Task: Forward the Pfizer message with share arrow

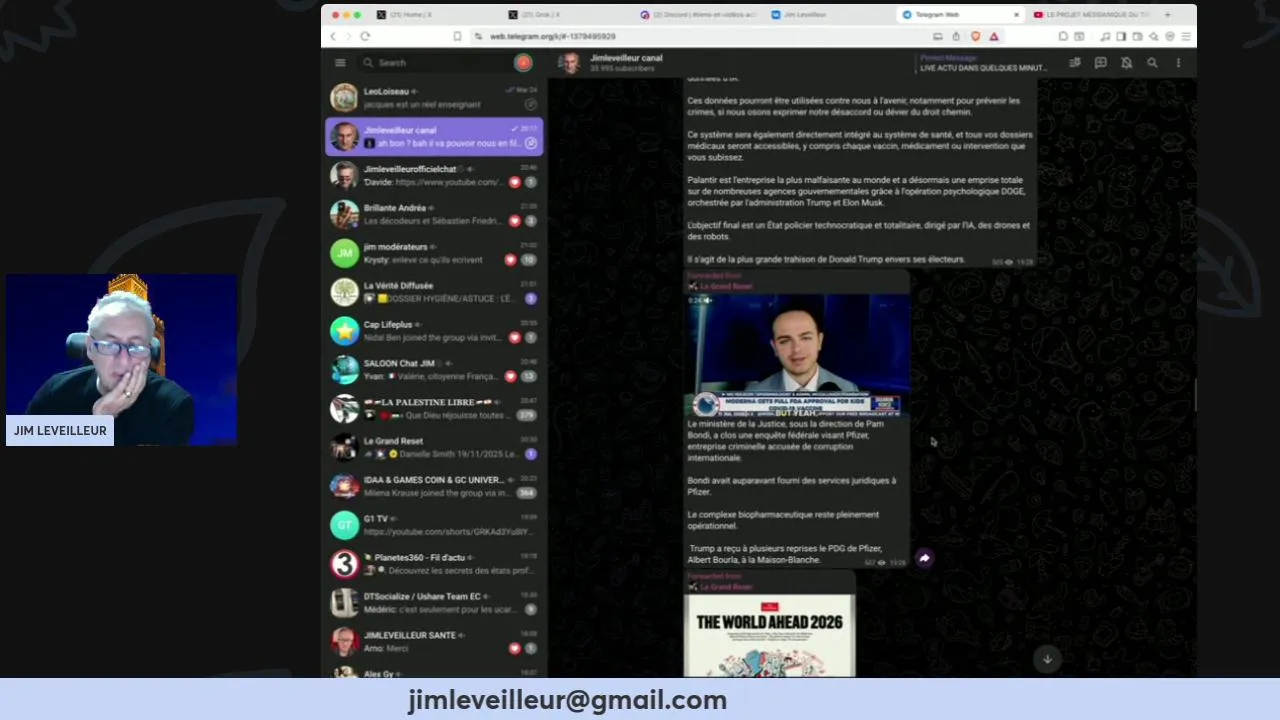Action: point(924,559)
